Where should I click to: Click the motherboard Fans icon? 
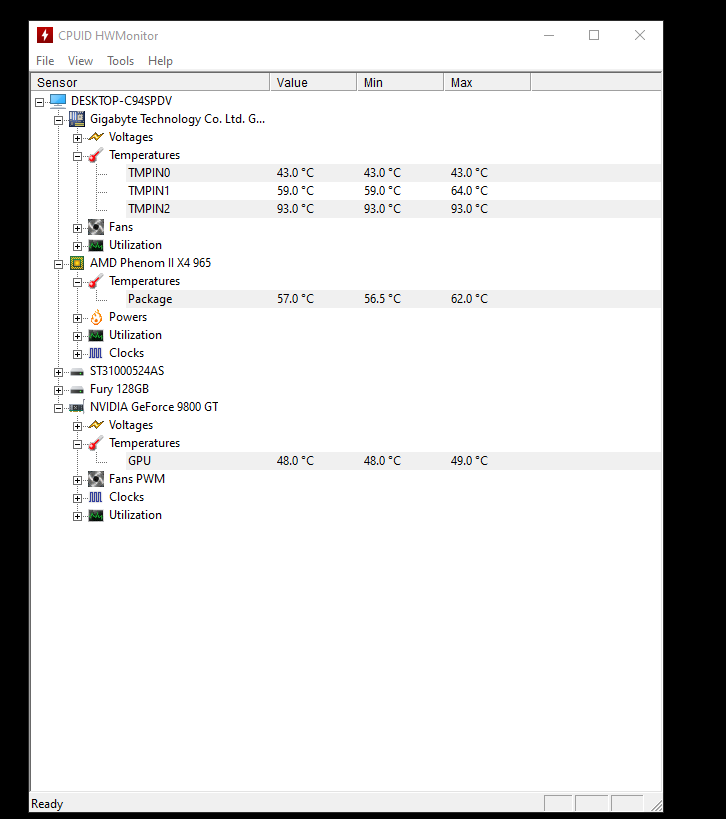pos(96,227)
